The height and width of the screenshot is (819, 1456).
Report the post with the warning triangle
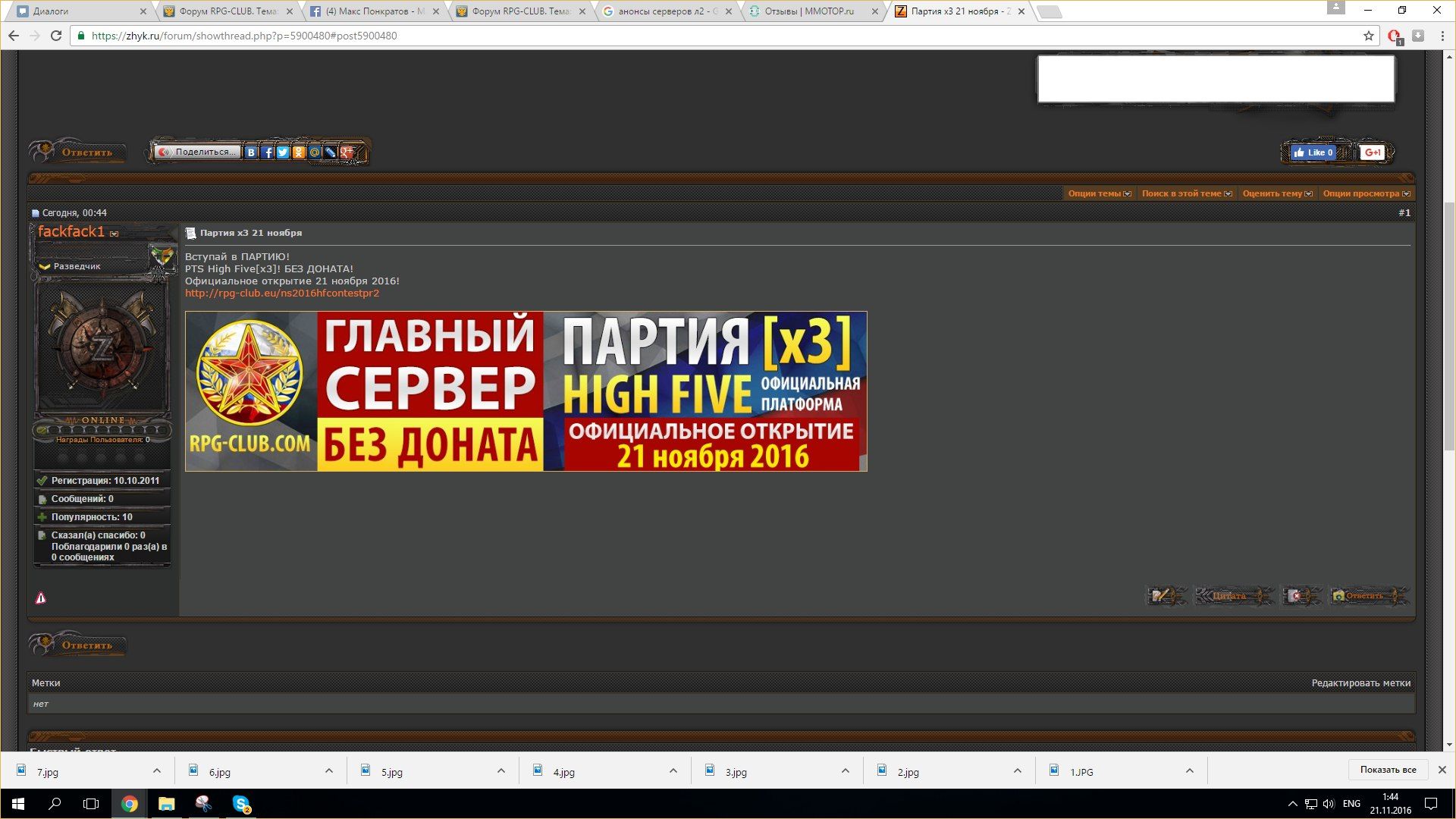point(41,598)
